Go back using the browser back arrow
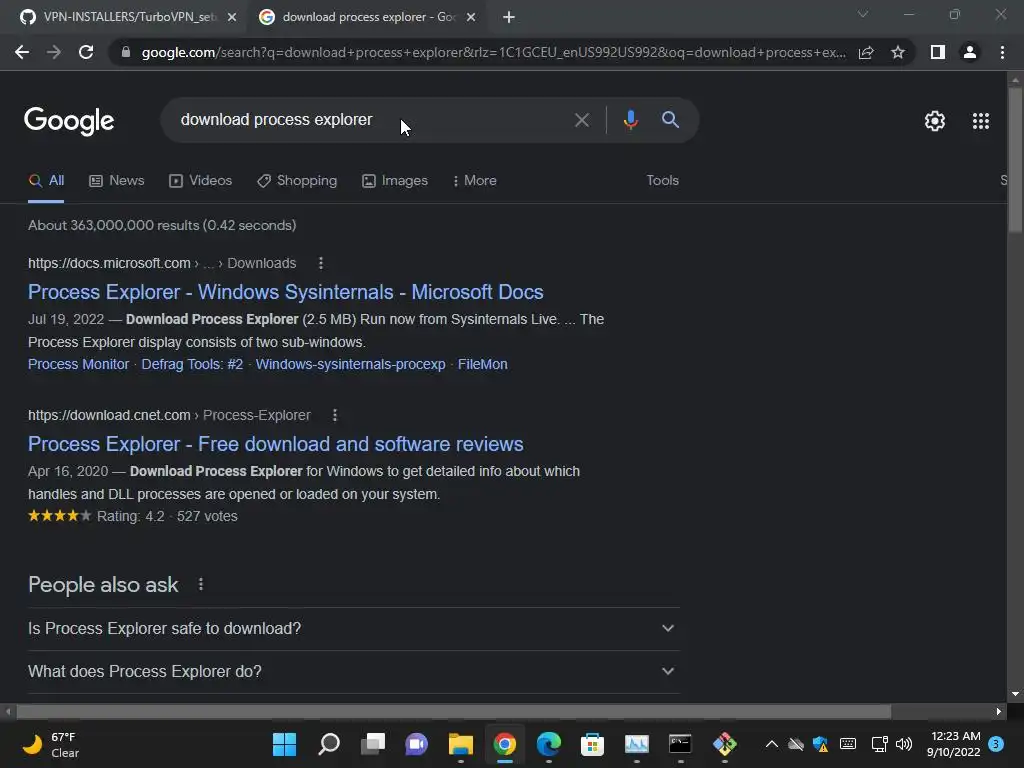Viewport: 1024px width, 768px height. coord(22,52)
